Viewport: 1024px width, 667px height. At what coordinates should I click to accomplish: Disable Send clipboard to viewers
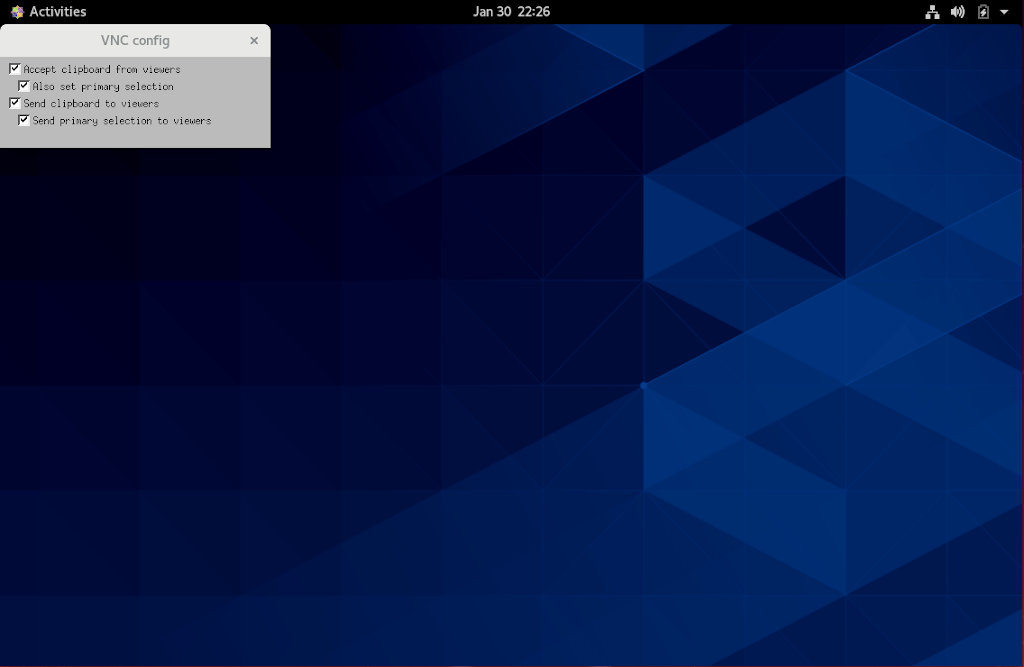(15, 103)
